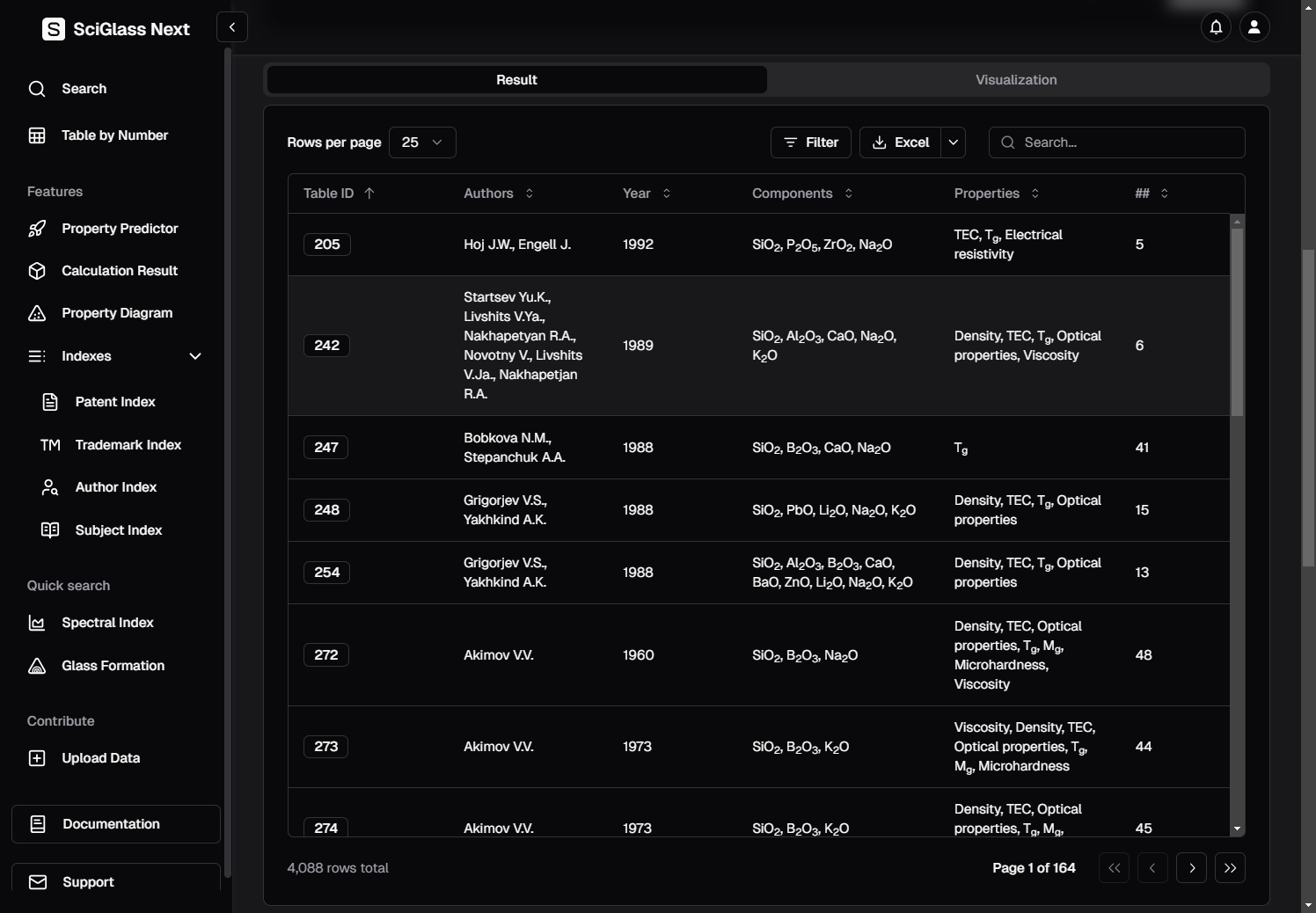
Task: Click the Filter button
Action: click(x=810, y=142)
